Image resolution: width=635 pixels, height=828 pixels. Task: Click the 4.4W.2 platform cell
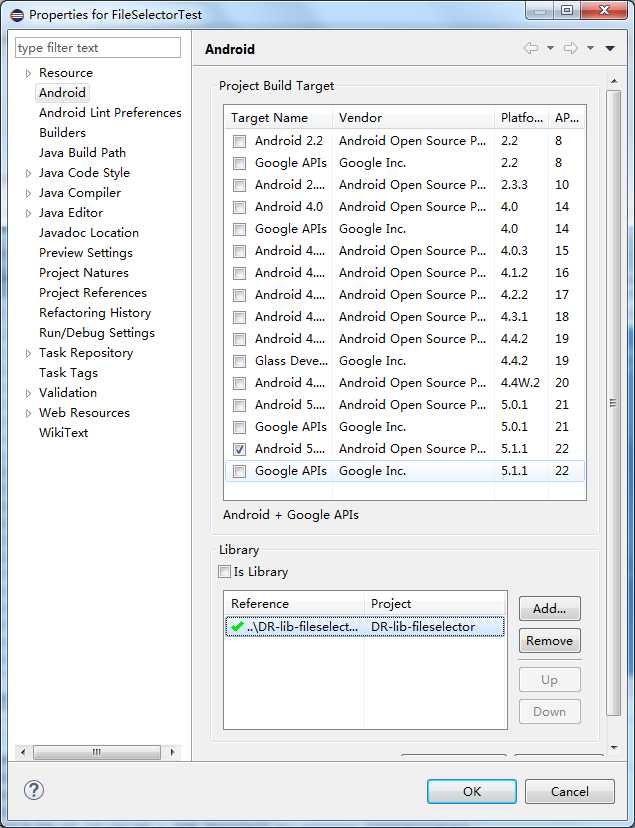click(520, 383)
